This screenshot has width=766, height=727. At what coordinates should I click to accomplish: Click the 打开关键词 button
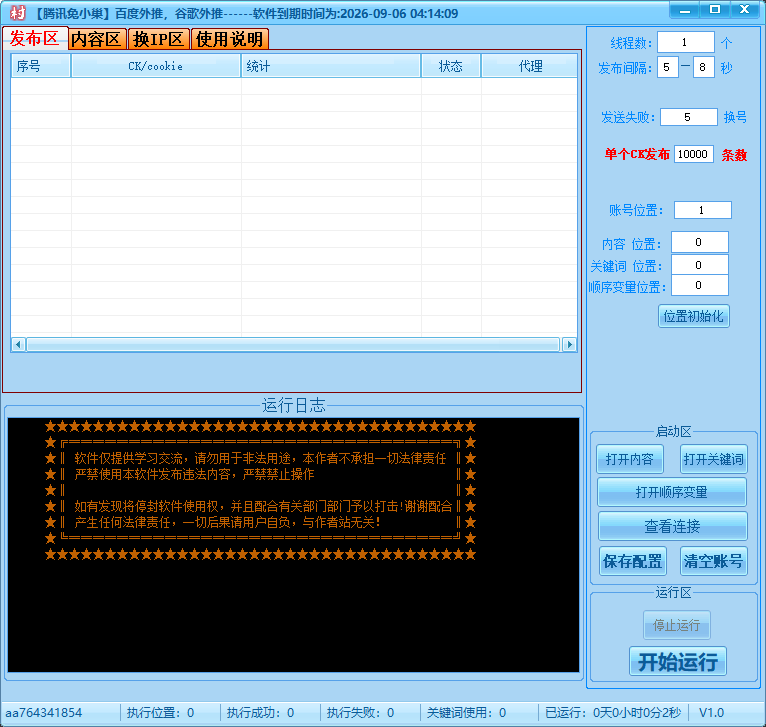(x=714, y=459)
